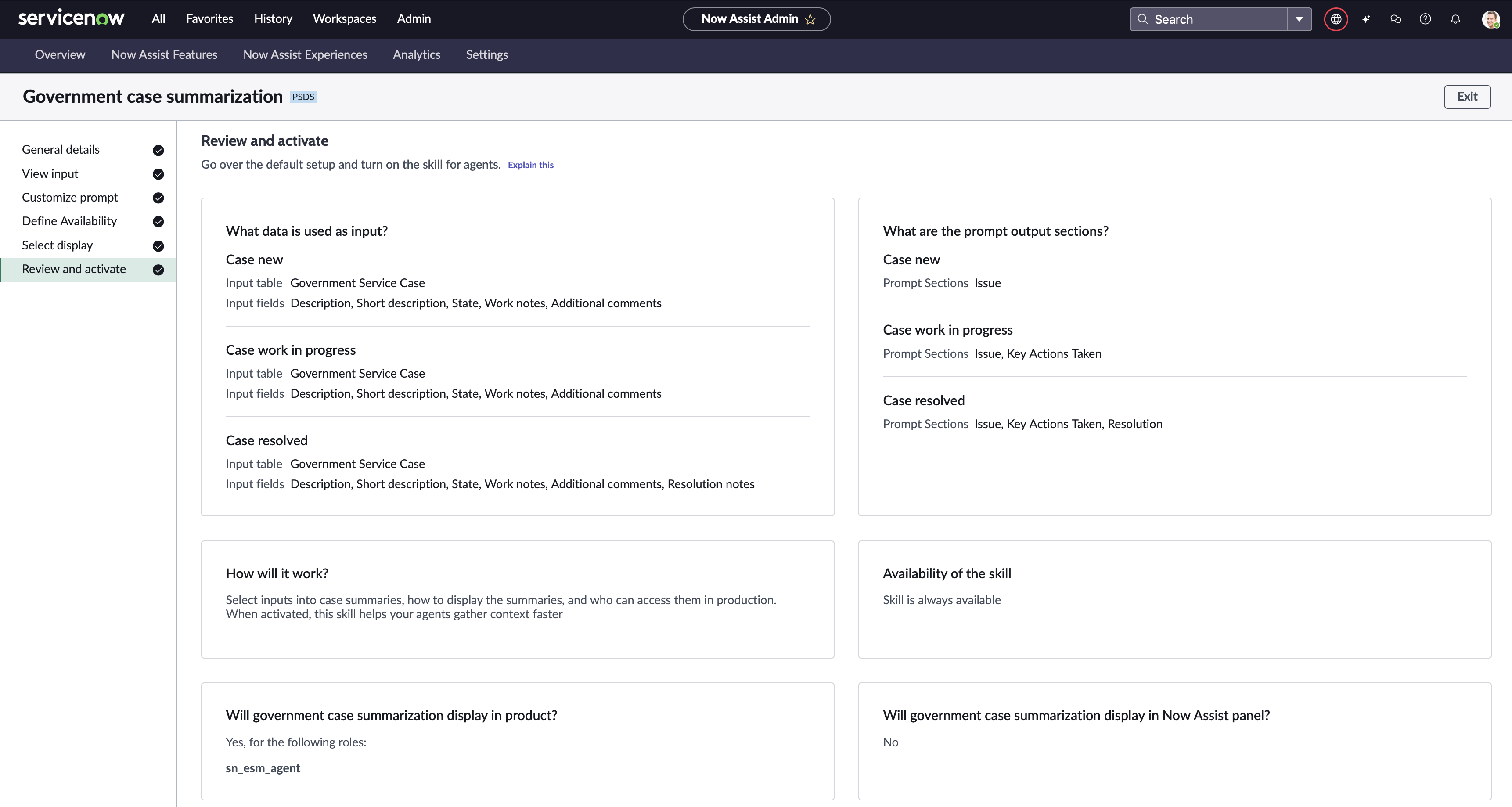Click the 'No' answer under Now Assist panel
Image resolution: width=1512 pixels, height=807 pixels.
pos(890,742)
